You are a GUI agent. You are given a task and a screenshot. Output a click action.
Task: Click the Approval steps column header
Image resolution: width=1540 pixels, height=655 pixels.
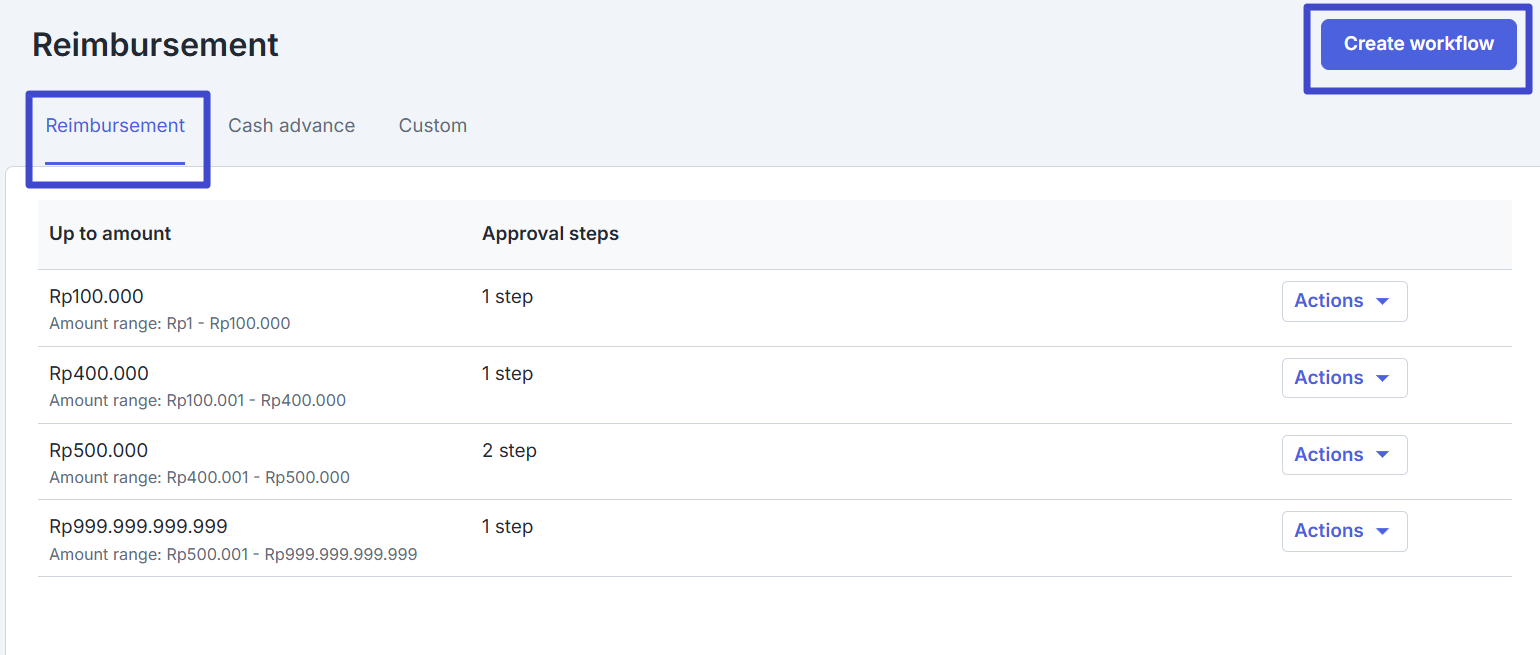pos(550,234)
